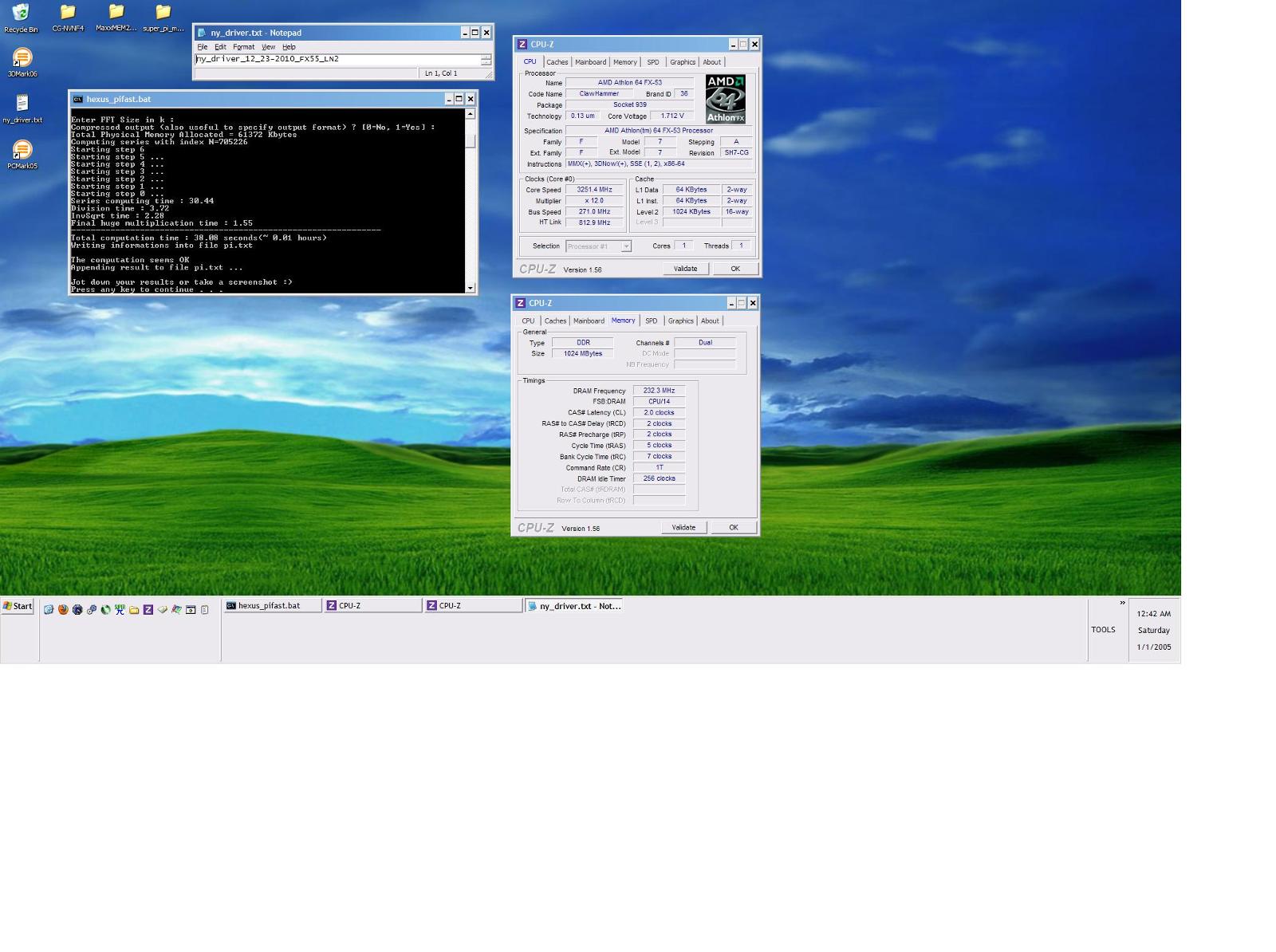Click the colorful window quick launch icon
This screenshot has height=952, width=1276.
(x=176, y=609)
